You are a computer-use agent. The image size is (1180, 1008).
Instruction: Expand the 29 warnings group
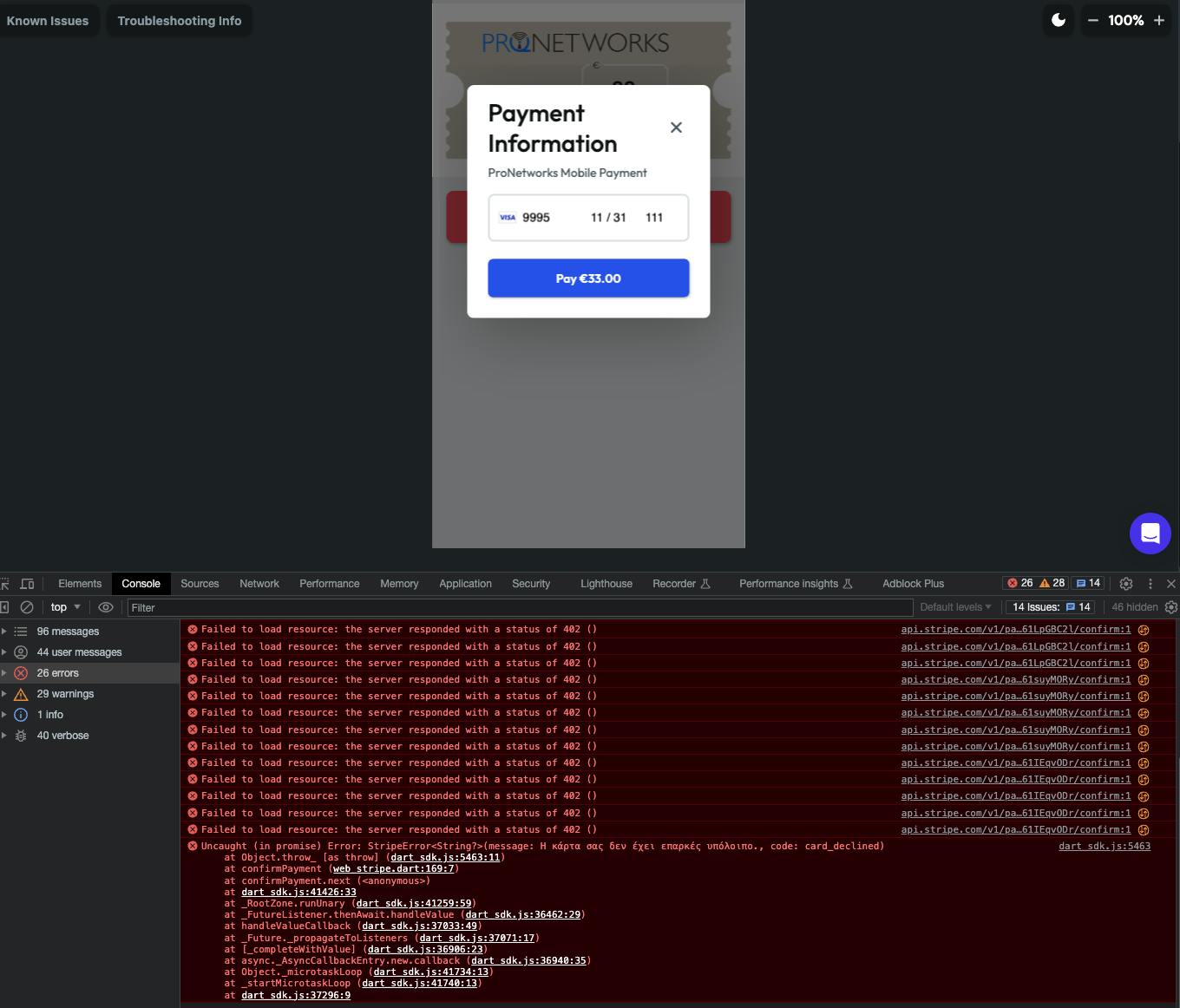coord(4,694)
